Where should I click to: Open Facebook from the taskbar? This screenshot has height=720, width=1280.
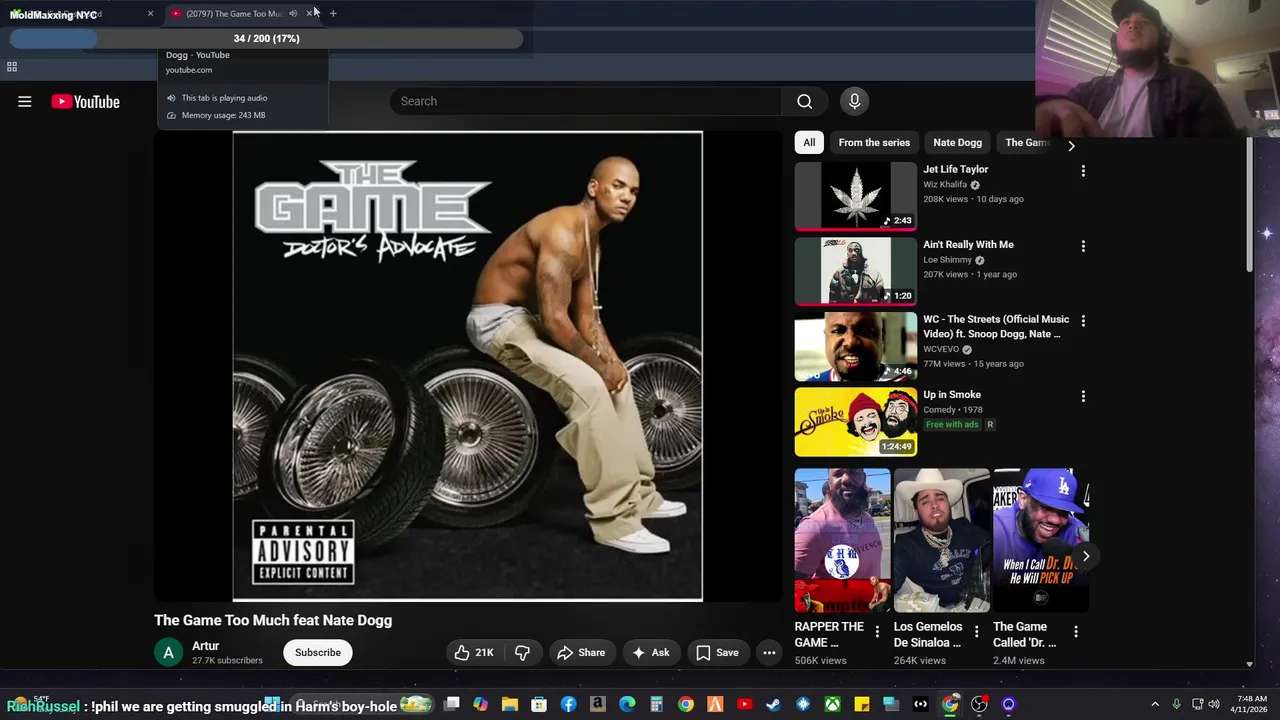click(568, 704)
